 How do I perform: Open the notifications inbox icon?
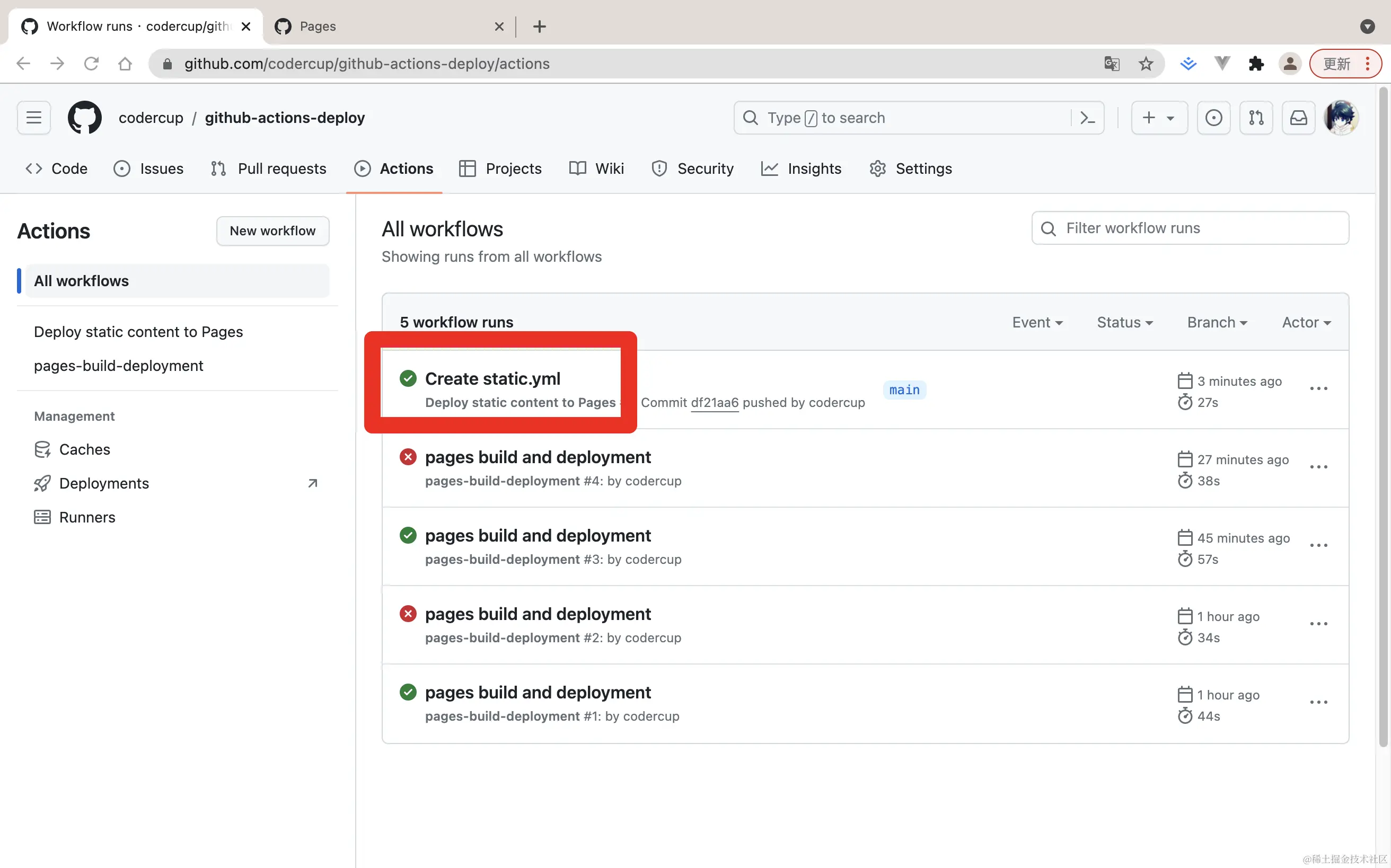pos(1299,118)
